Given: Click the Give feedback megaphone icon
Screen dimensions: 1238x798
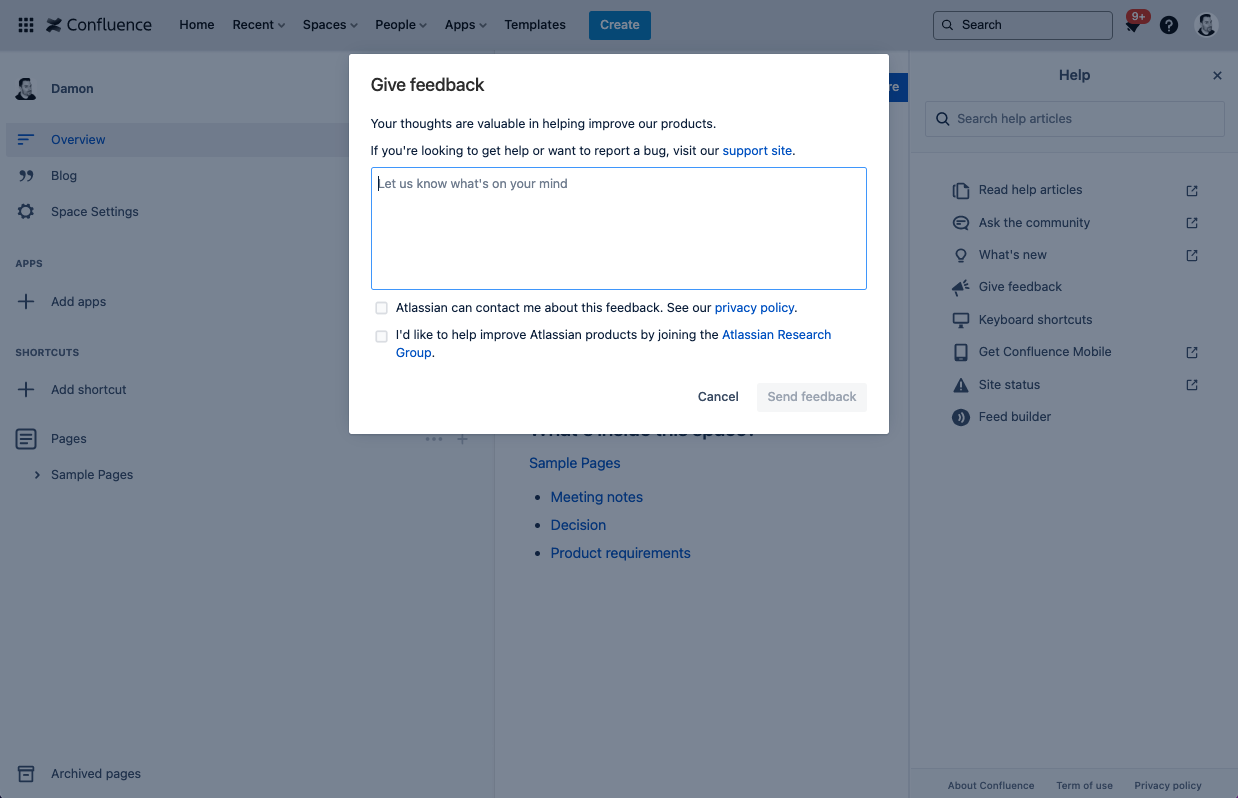Looking at the screenshot, I should tap(961, 287).
